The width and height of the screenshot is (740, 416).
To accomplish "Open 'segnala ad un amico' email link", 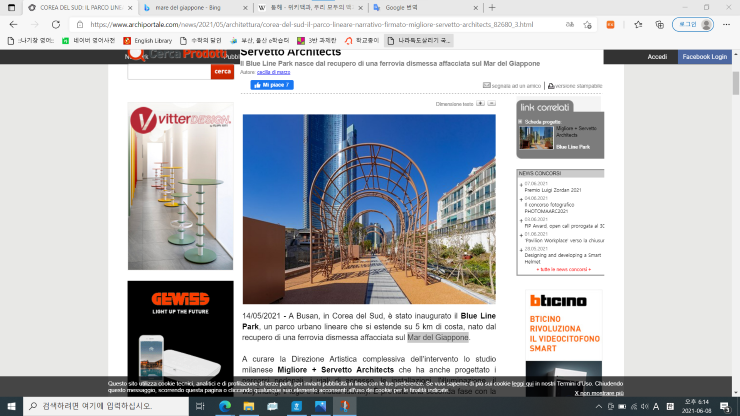I will pos(513,85).
